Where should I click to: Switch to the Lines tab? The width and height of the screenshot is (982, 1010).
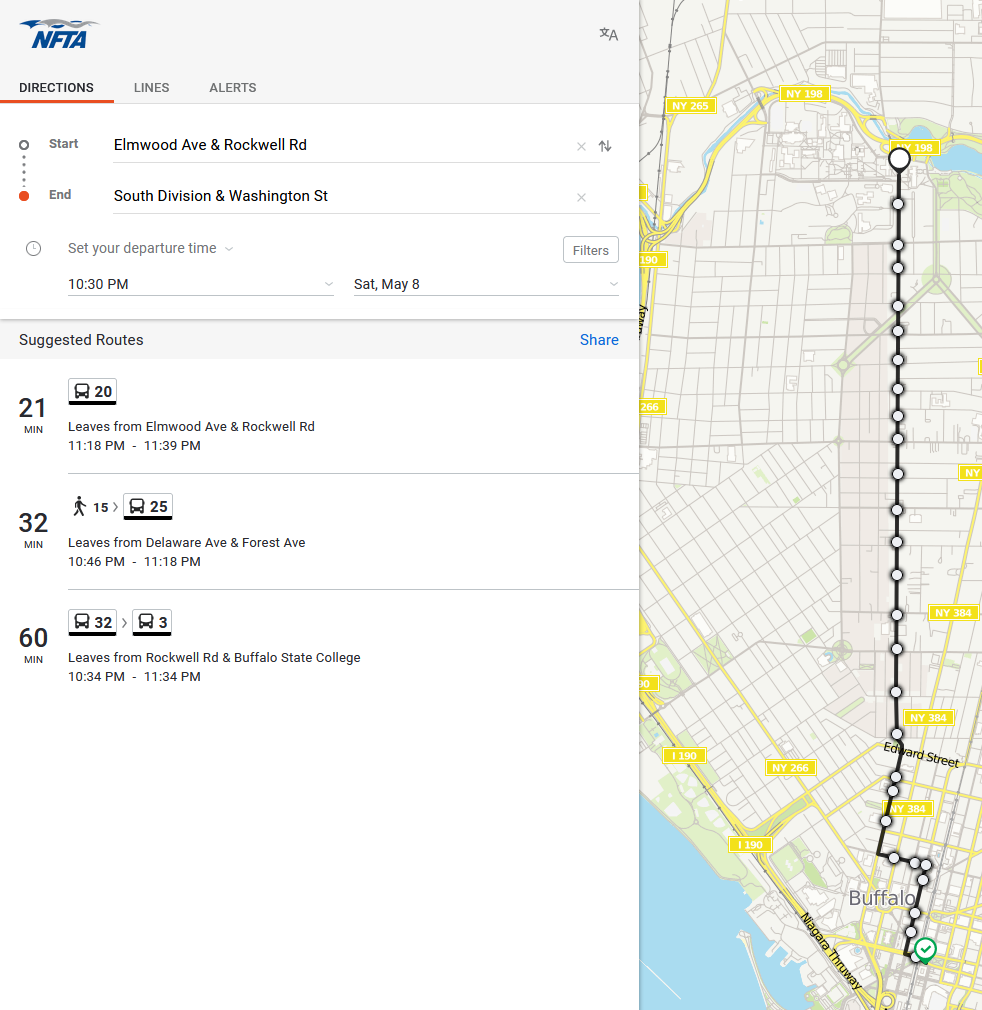pos(152,88)
